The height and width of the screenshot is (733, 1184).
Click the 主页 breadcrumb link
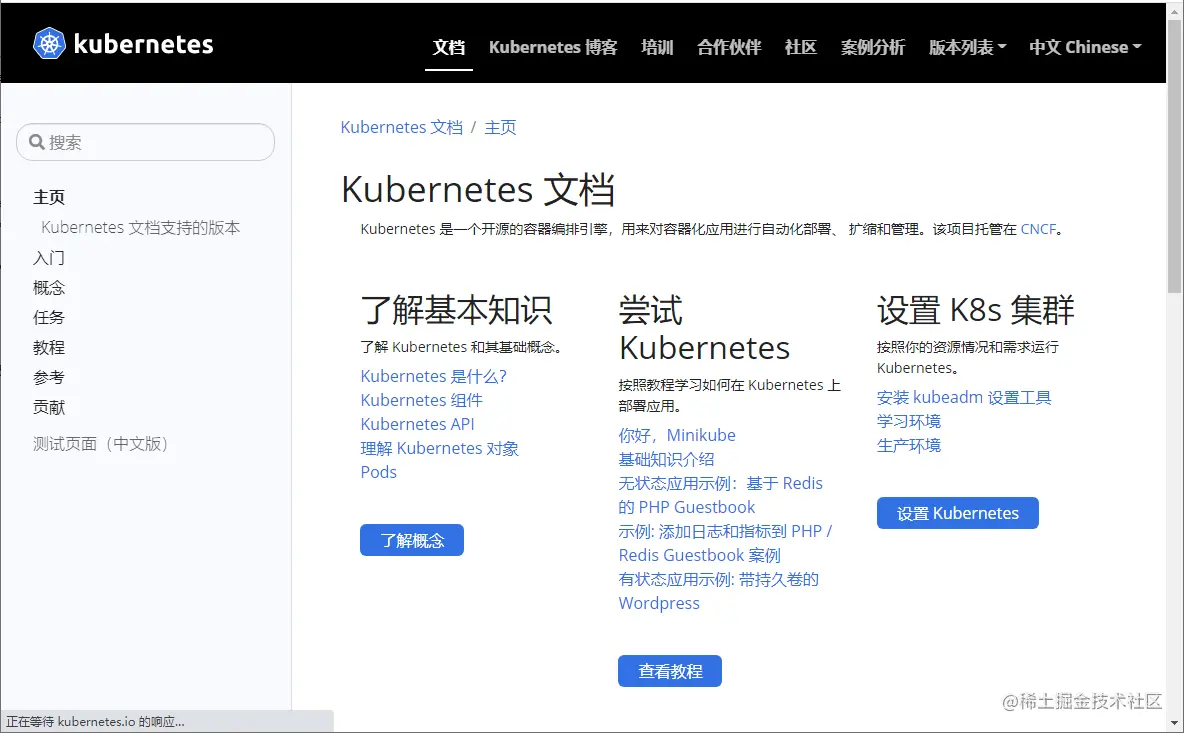[500, 127]
